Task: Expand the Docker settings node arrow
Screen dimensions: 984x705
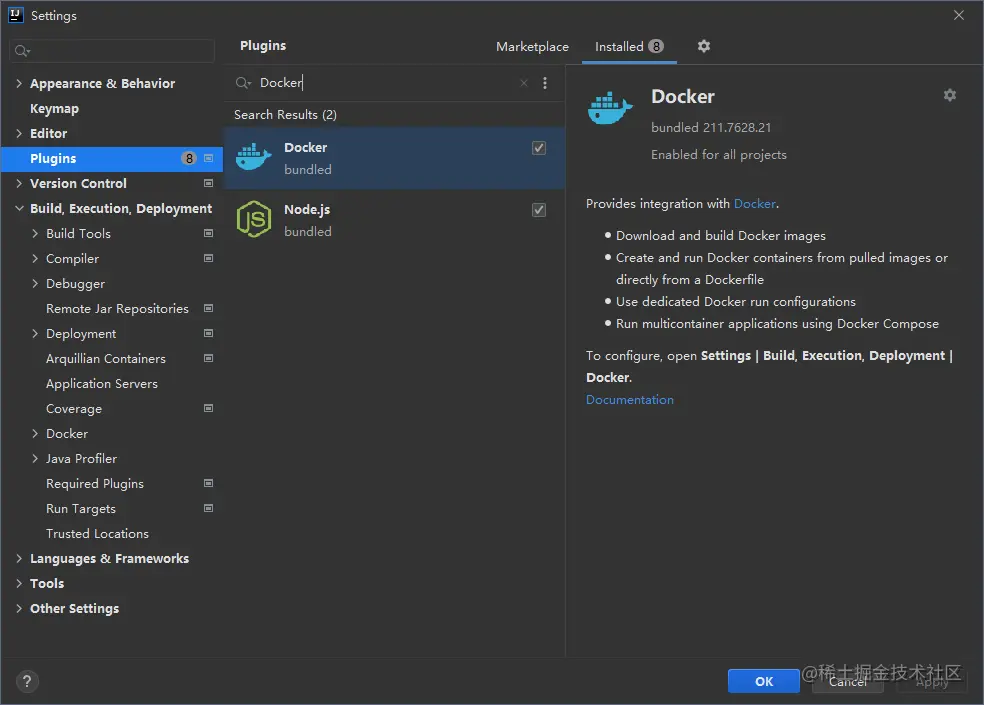Action: 35,433
